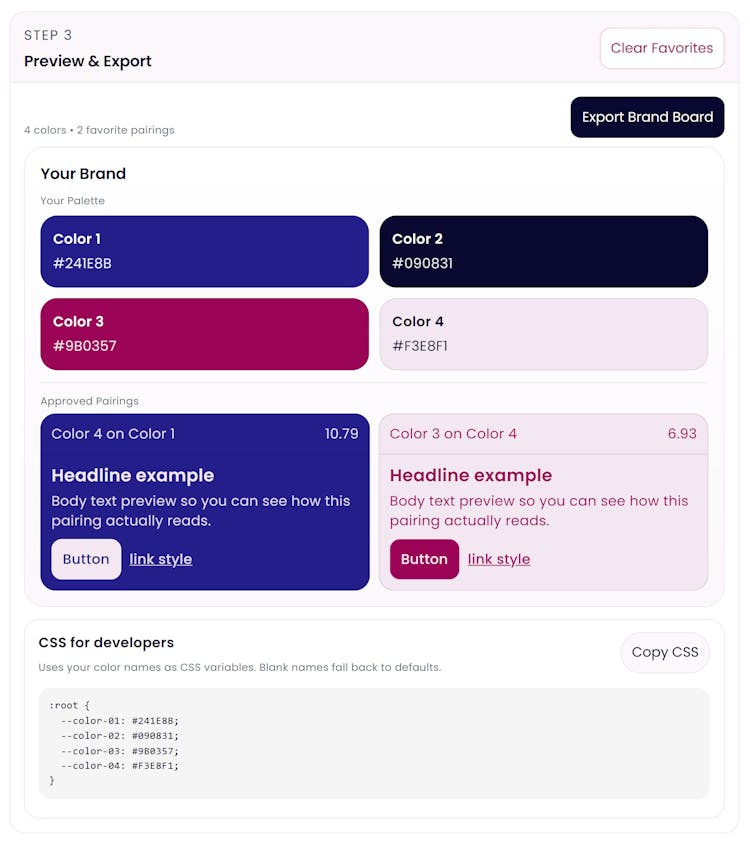Click the Button in Color 4 on Color 1 pairing
The image size is (750, 846).
point(86,559)
